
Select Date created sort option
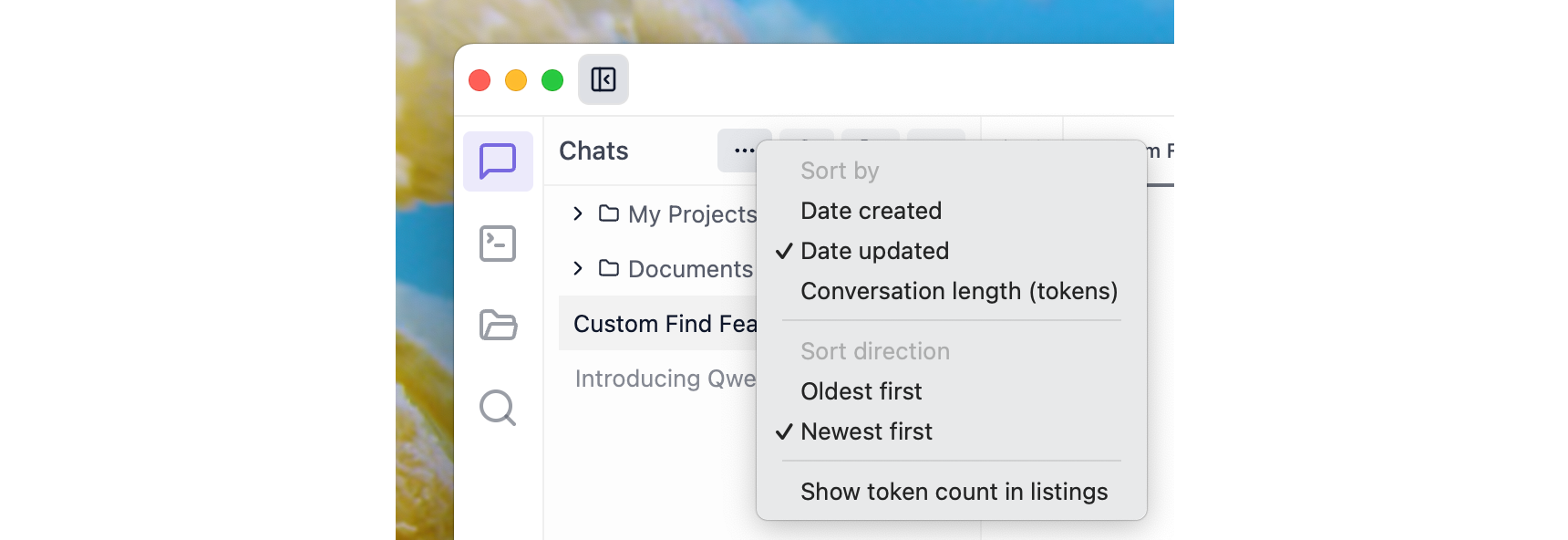[871, 211]
